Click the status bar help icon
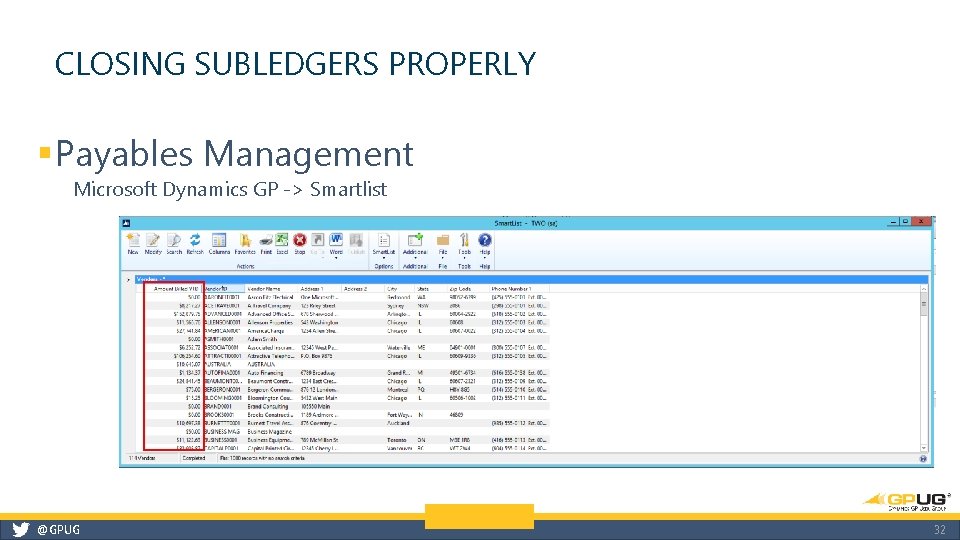Screen dimensions: 960x540 click(923, 459)
